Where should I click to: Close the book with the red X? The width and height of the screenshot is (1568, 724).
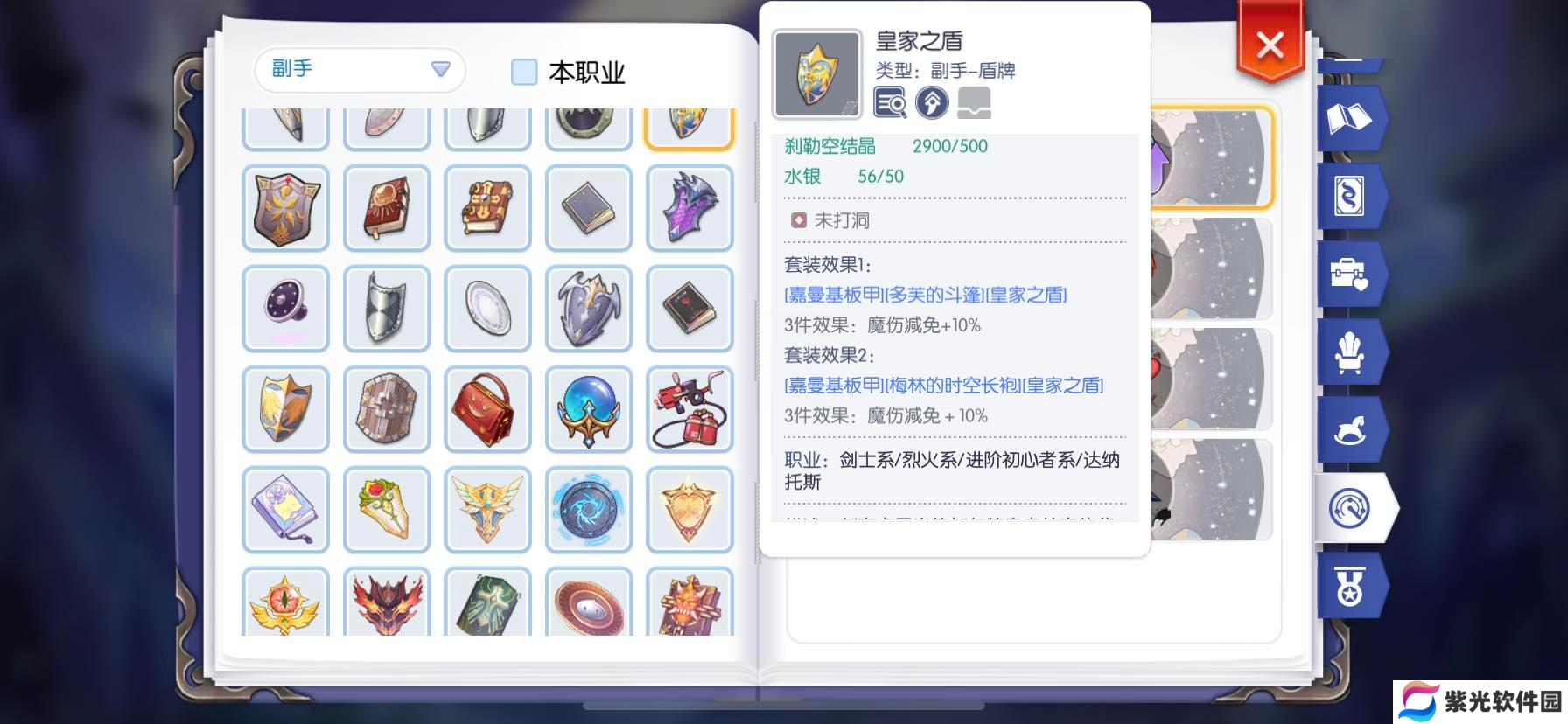pyautogui.click(x=1270, y=44)
